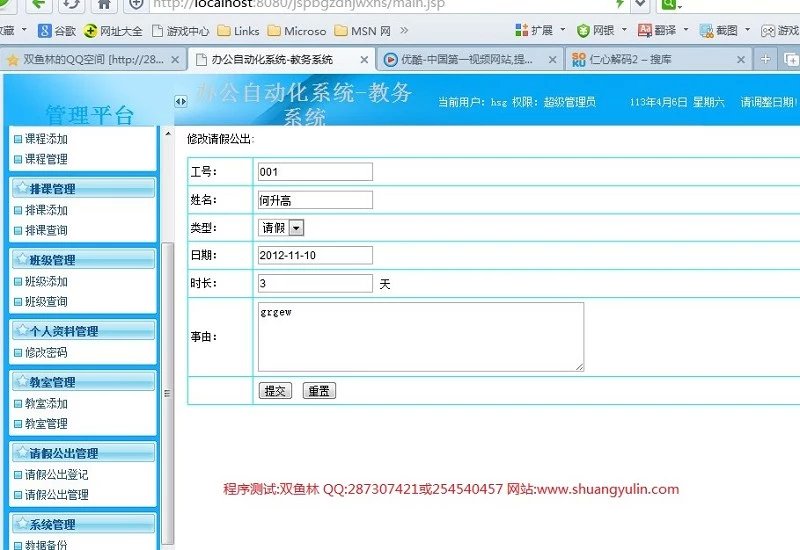The height and width of the screenshot is (550, 800).
Task: Click the 重置 reset button
Action: coord(319,391)
